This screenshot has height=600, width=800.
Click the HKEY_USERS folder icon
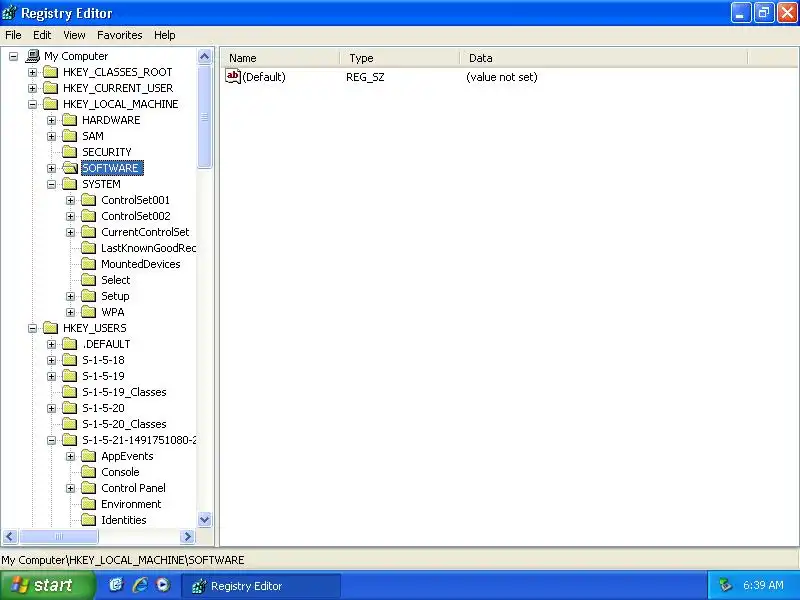coord(50,328)
